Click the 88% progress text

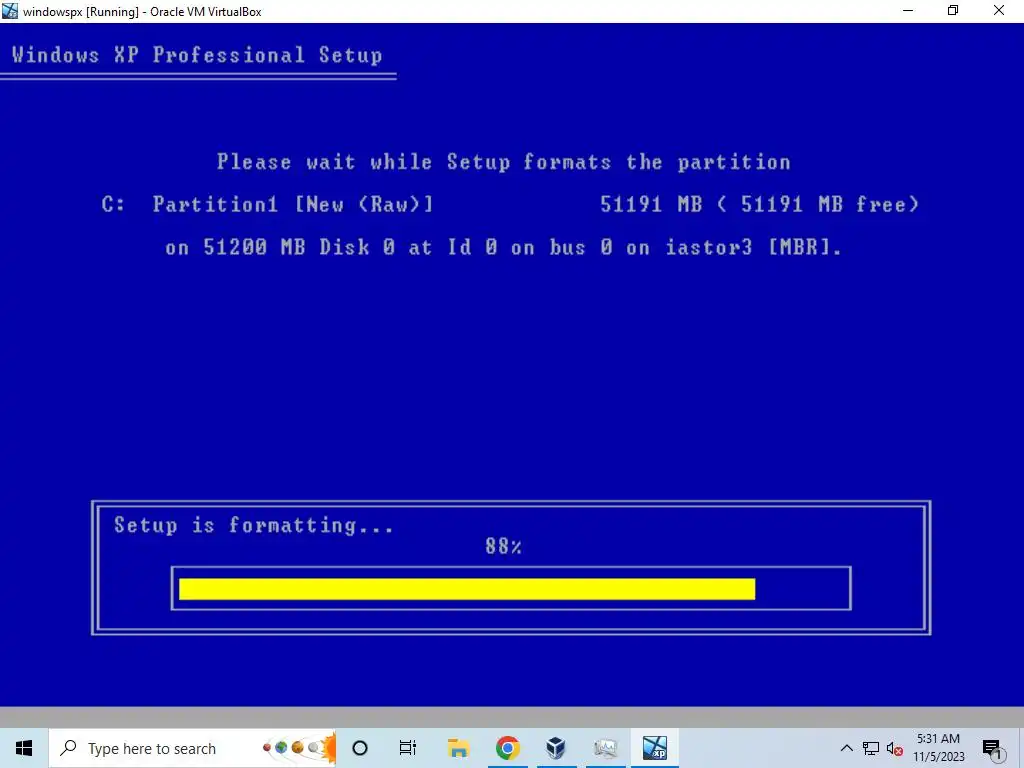[503, 547]
